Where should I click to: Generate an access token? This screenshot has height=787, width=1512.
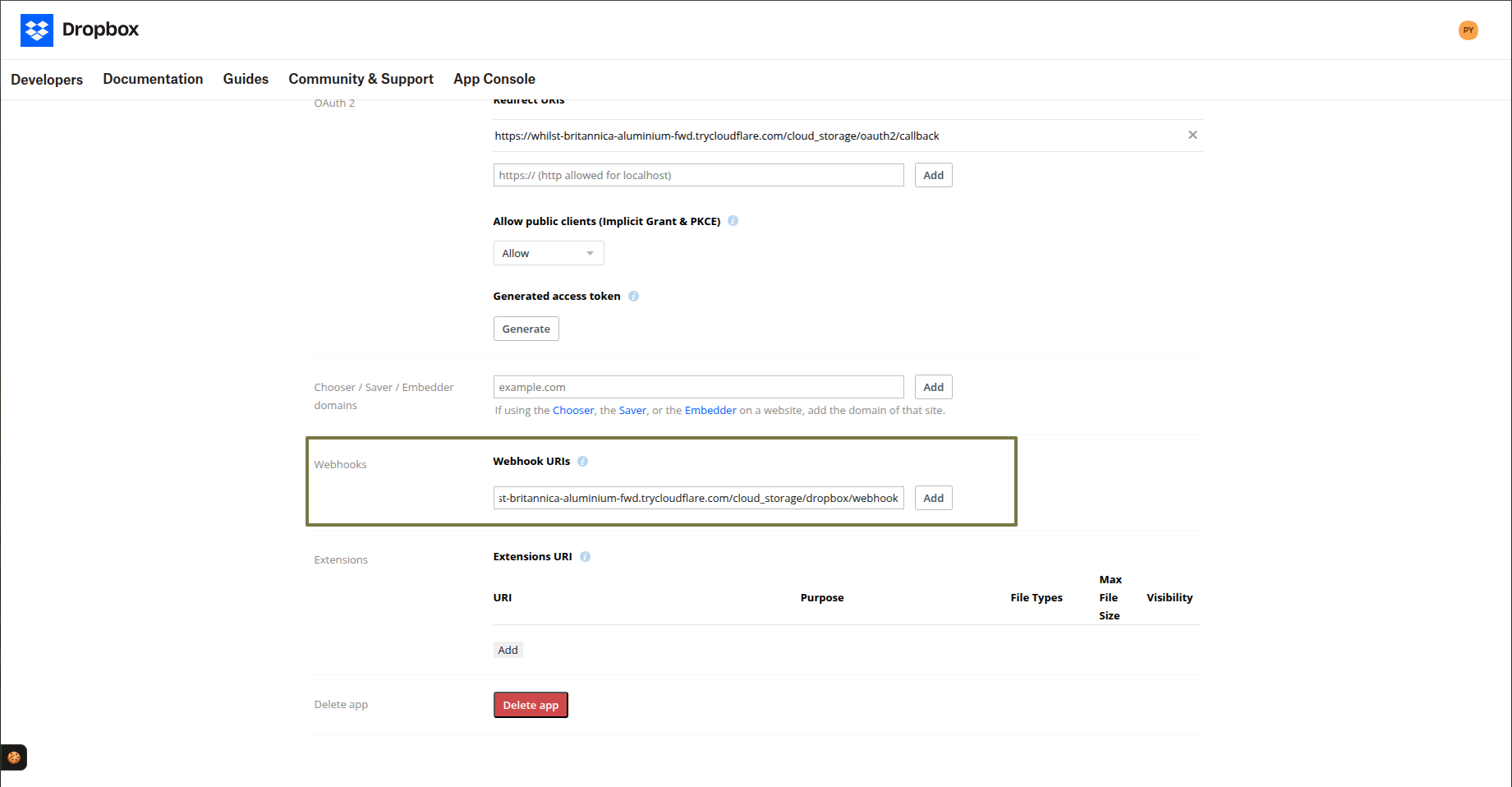[526, 329]
